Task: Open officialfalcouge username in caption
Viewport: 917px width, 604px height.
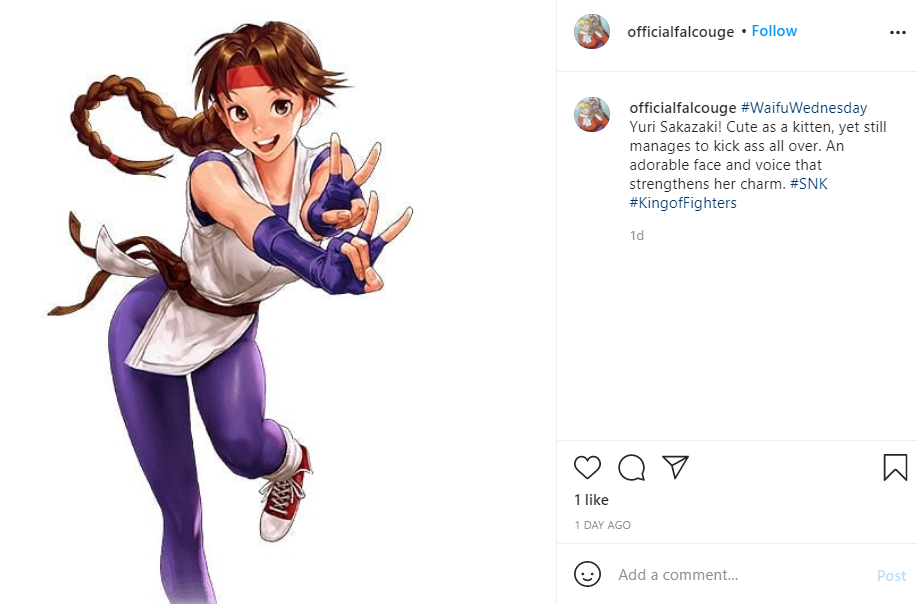Action: [682, 108]
